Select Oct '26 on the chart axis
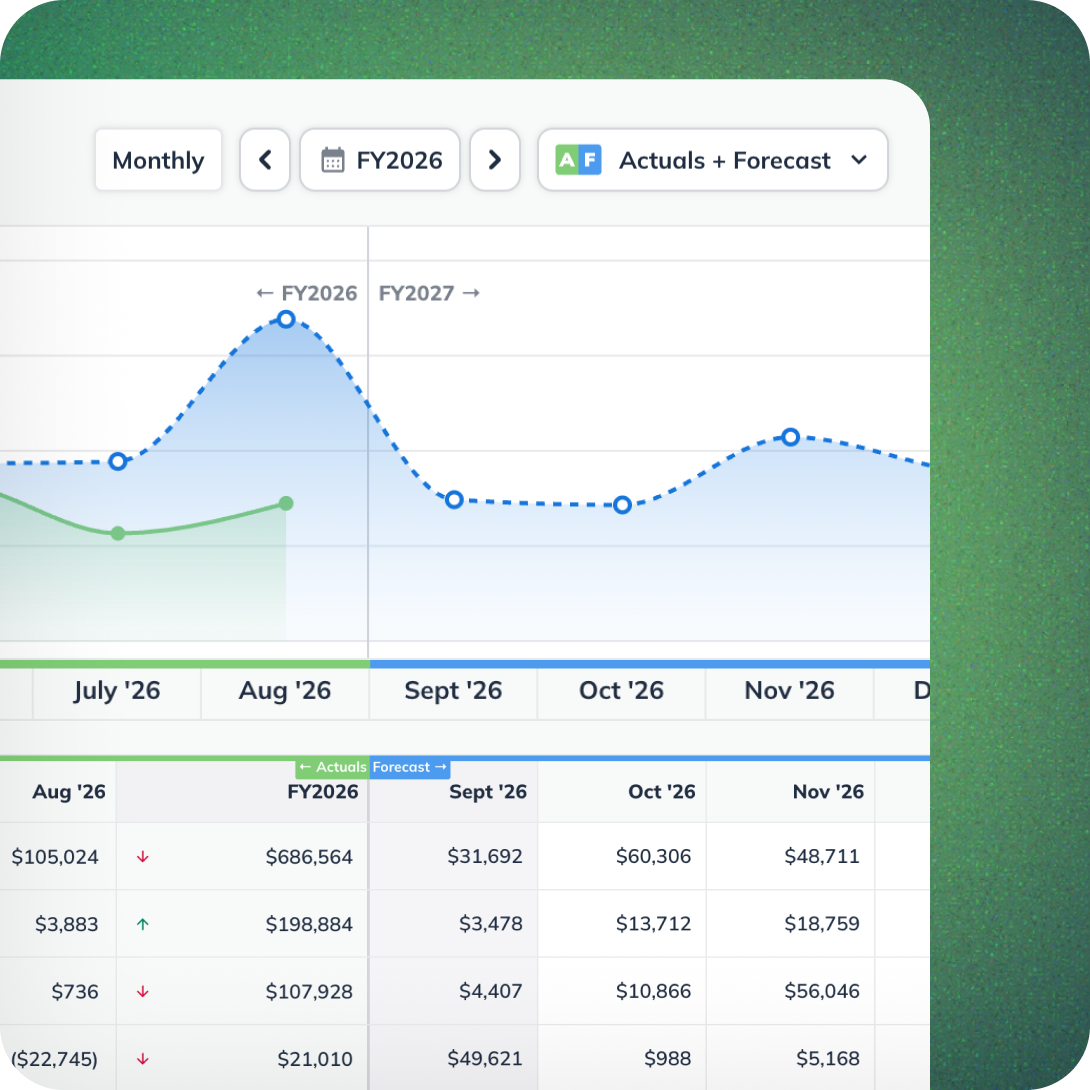The height and width of the screenshot is (1090, 1090). click(621, 690)
